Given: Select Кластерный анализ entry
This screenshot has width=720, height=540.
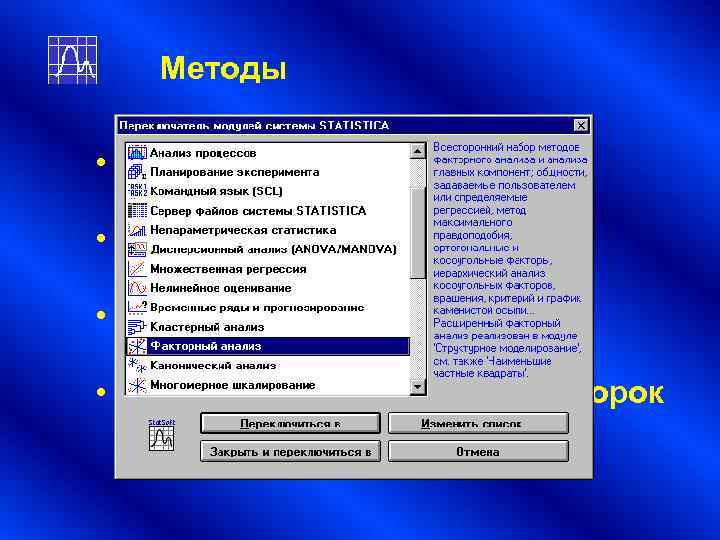Looking at the screenshot, I should pos(268,327).
